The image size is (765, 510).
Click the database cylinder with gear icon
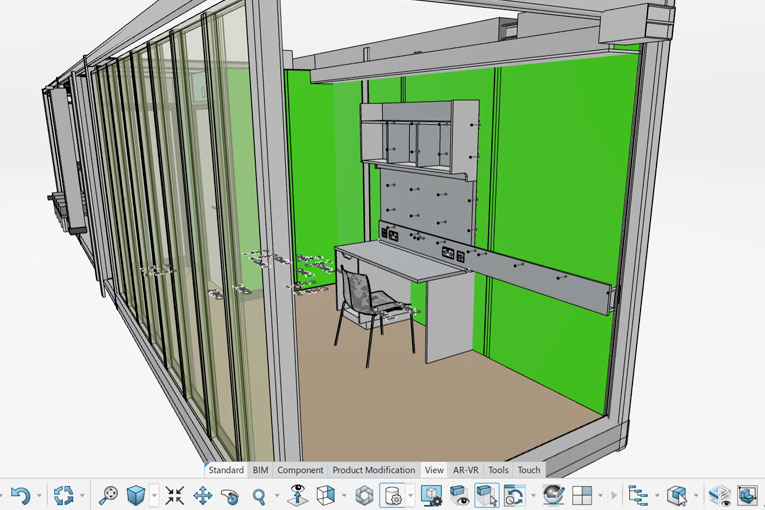(x=393, y=495)
